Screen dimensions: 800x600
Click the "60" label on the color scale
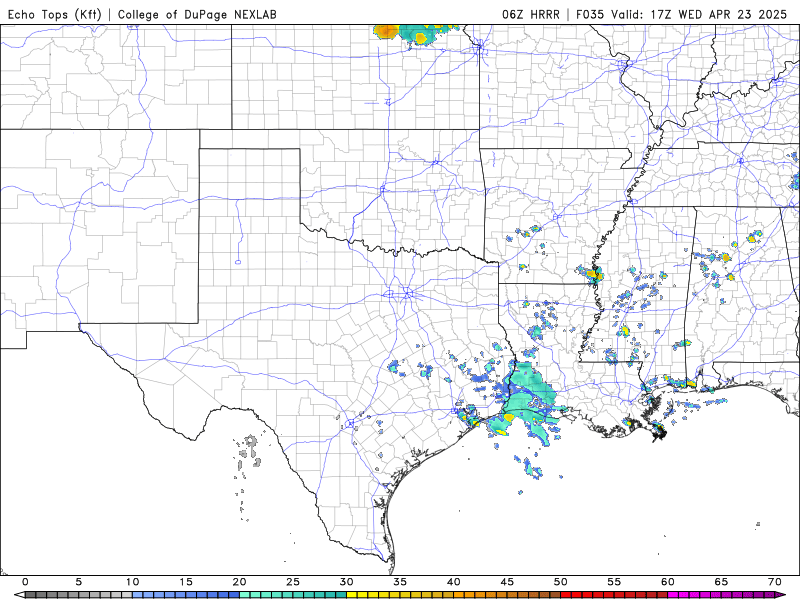coord(668,582)
